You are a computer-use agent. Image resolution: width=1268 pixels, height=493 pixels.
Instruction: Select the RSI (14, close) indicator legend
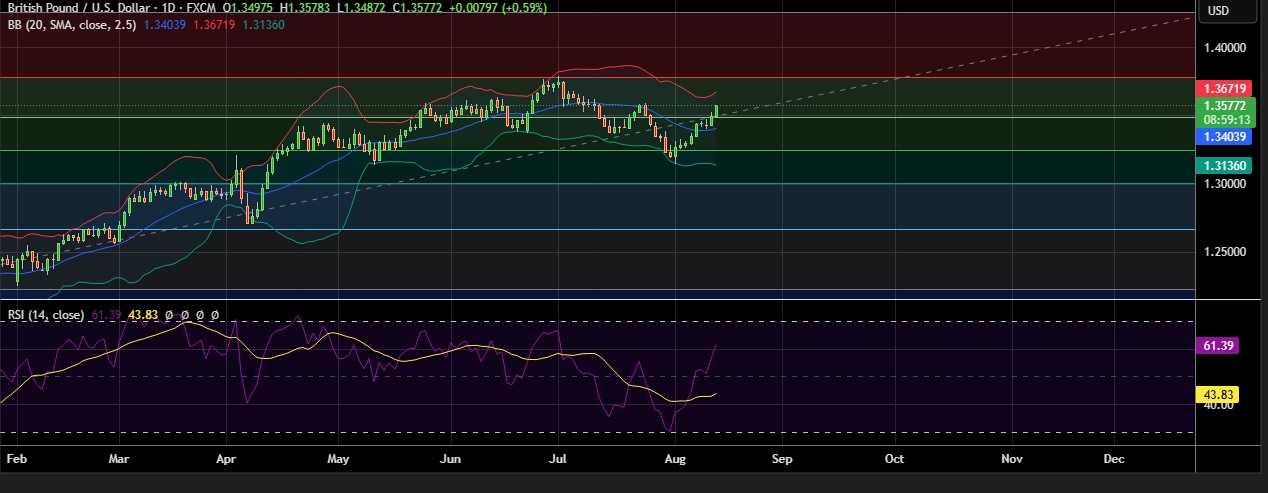(x=46, y=315)
